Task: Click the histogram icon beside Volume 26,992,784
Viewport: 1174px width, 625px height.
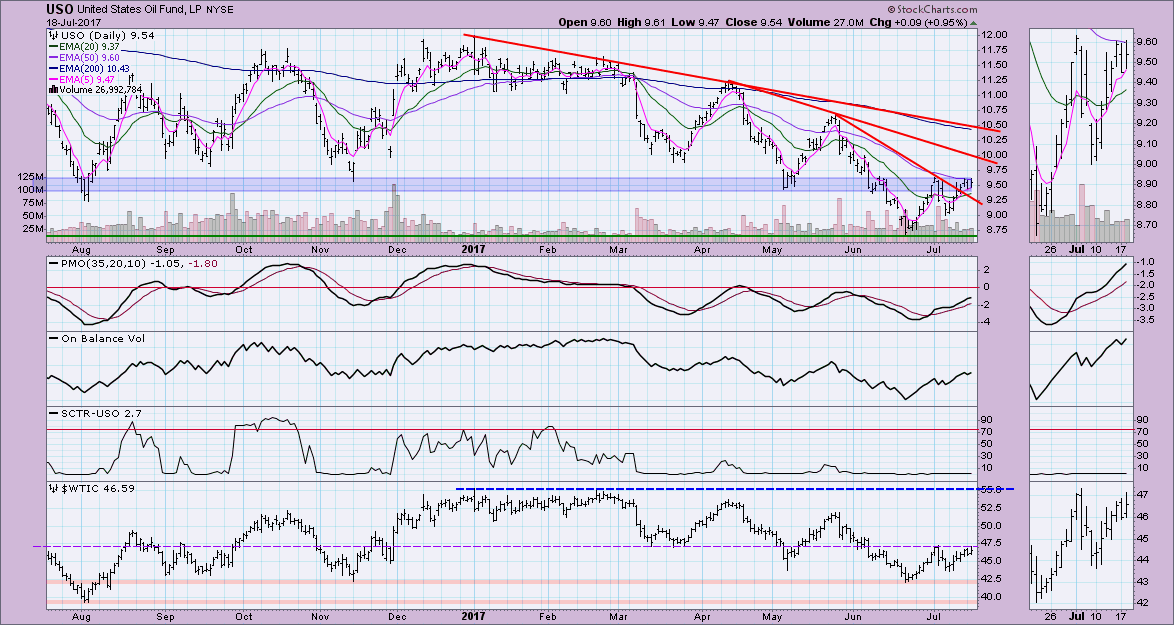Action: click(52, 89)
